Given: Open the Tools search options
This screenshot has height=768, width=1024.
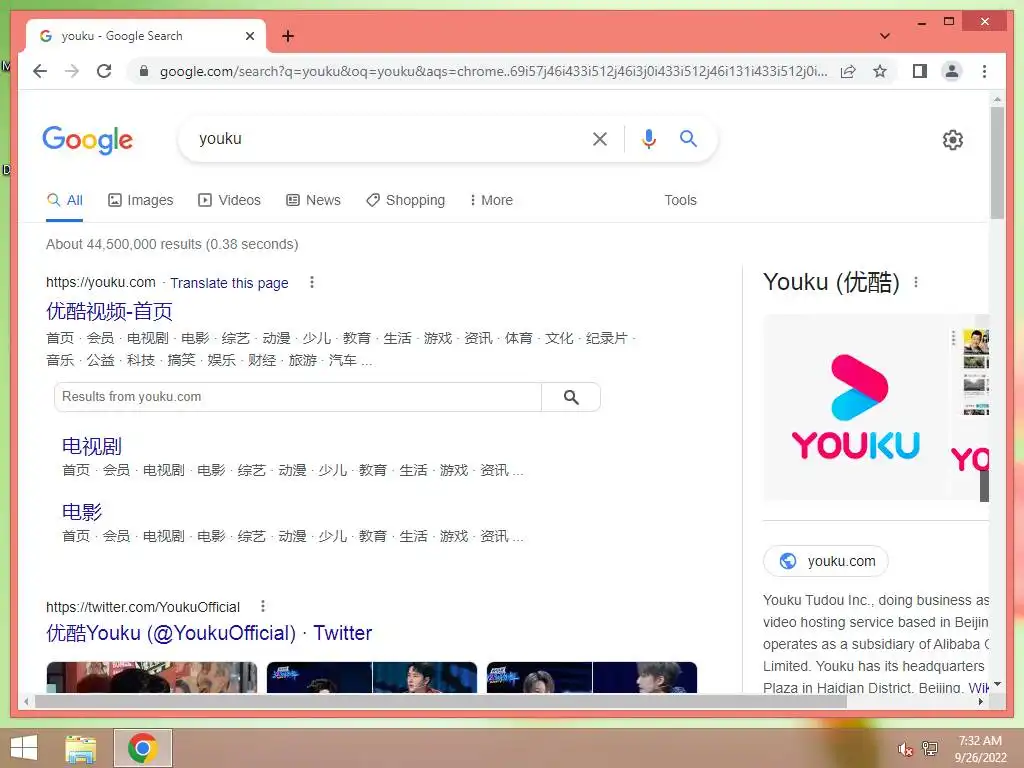Looking at the screenshot, I should (x=680, y=200).
